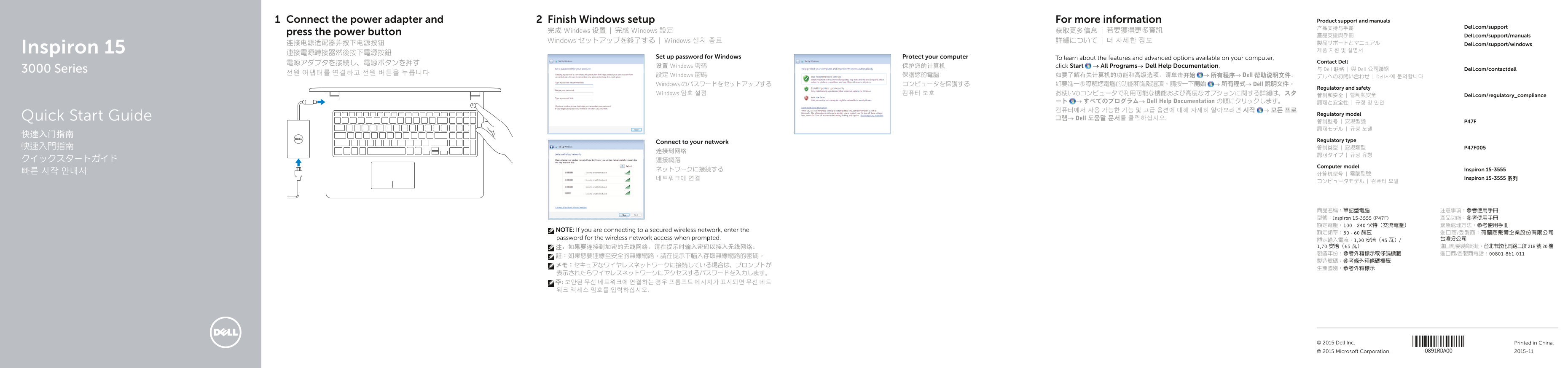Click the touchpad on the laptop illustration
The height and width of the screenshot is (368, 1568).
coord(392,175)
